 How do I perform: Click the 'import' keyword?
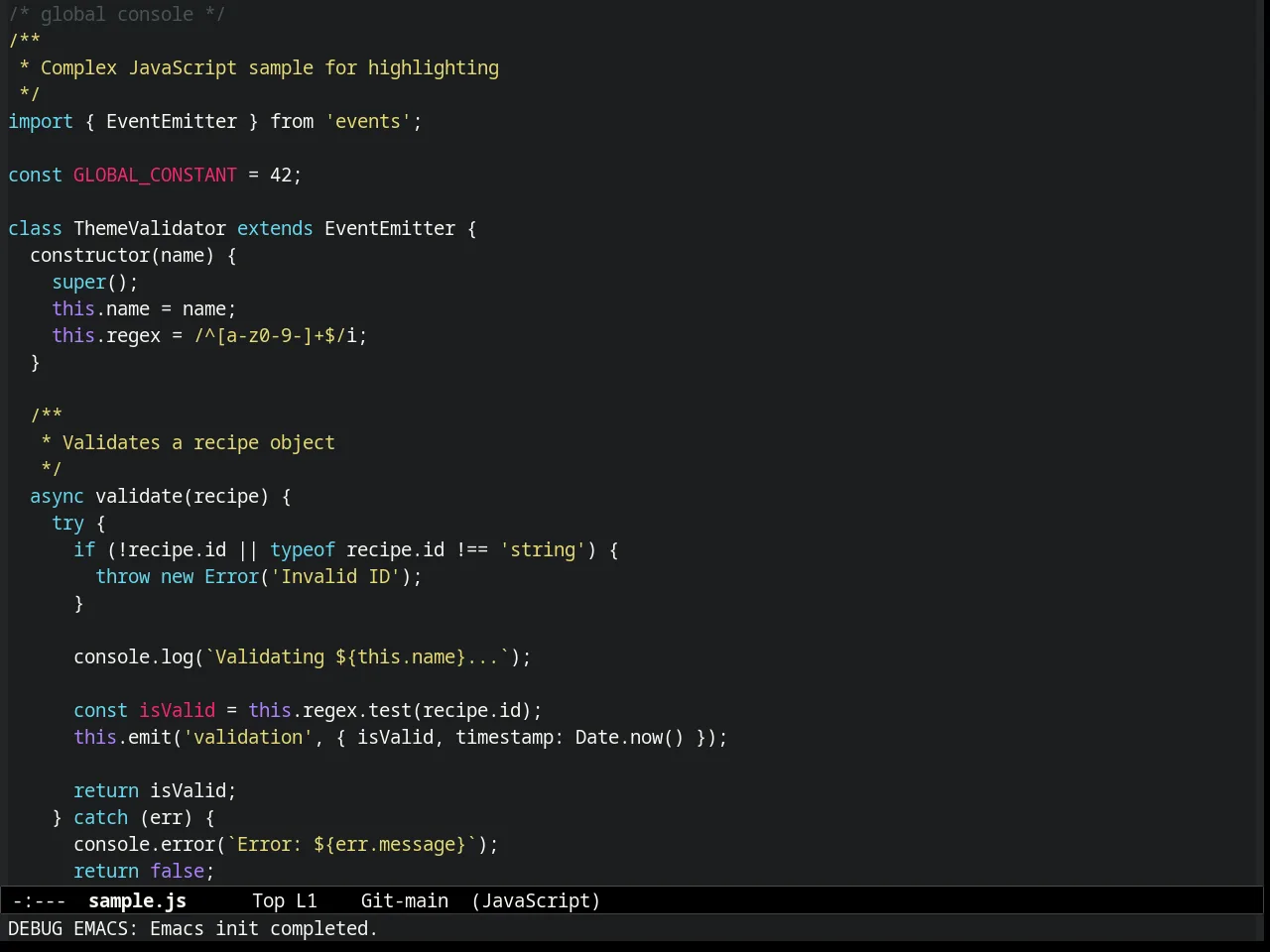tap(41, 121)
